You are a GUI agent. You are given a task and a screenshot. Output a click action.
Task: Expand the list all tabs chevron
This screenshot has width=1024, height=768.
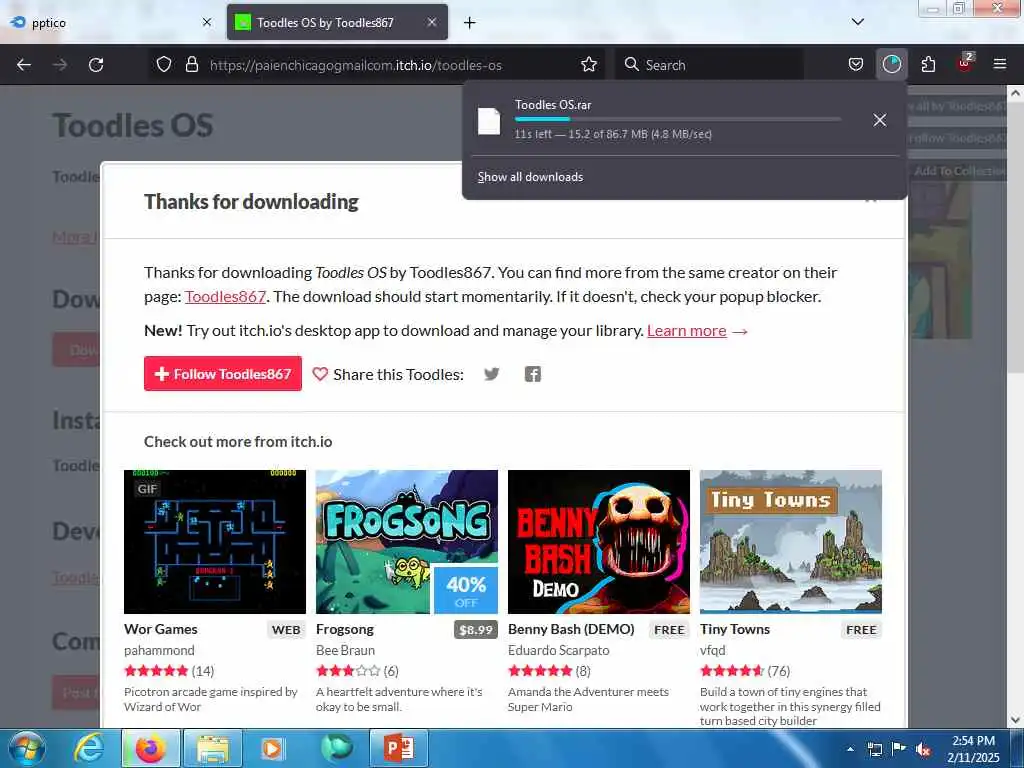point(858,22)
